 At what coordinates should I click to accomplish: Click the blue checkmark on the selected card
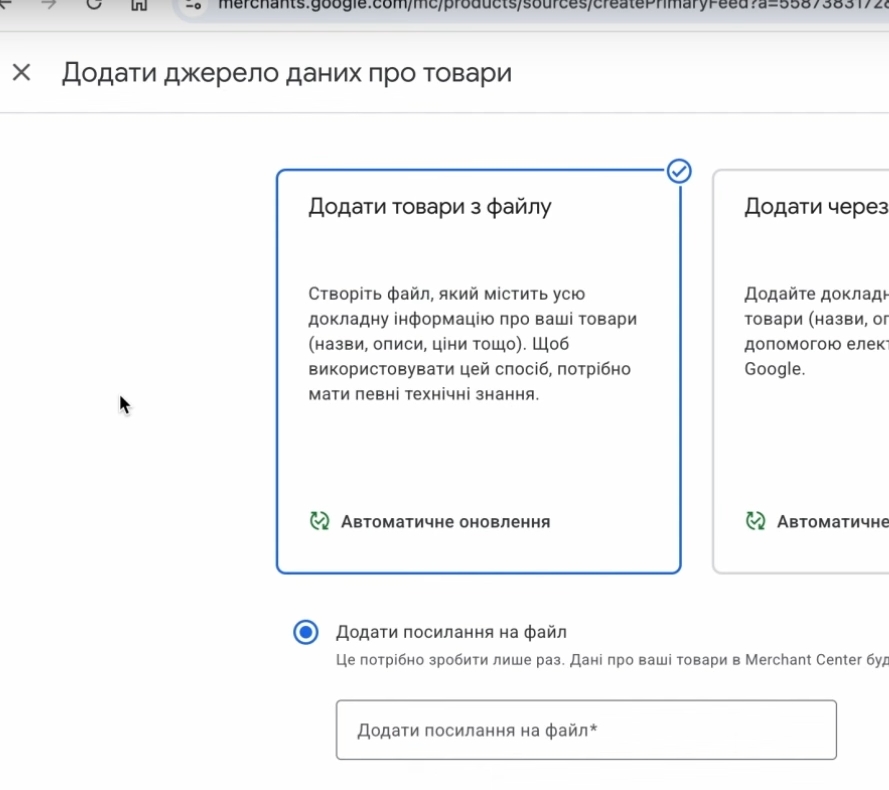[679, 171]
